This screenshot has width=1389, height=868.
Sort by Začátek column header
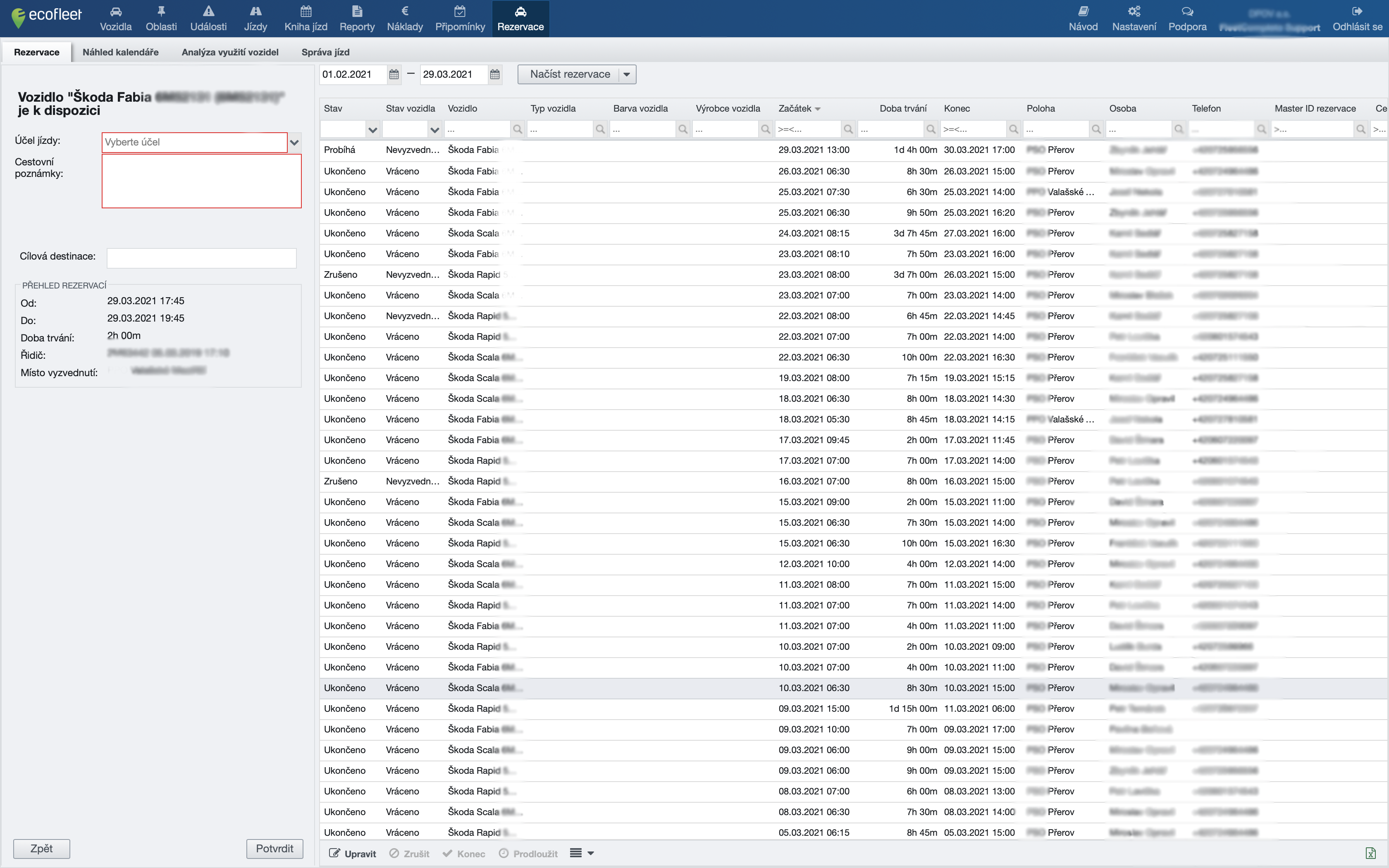coord(795,108)
